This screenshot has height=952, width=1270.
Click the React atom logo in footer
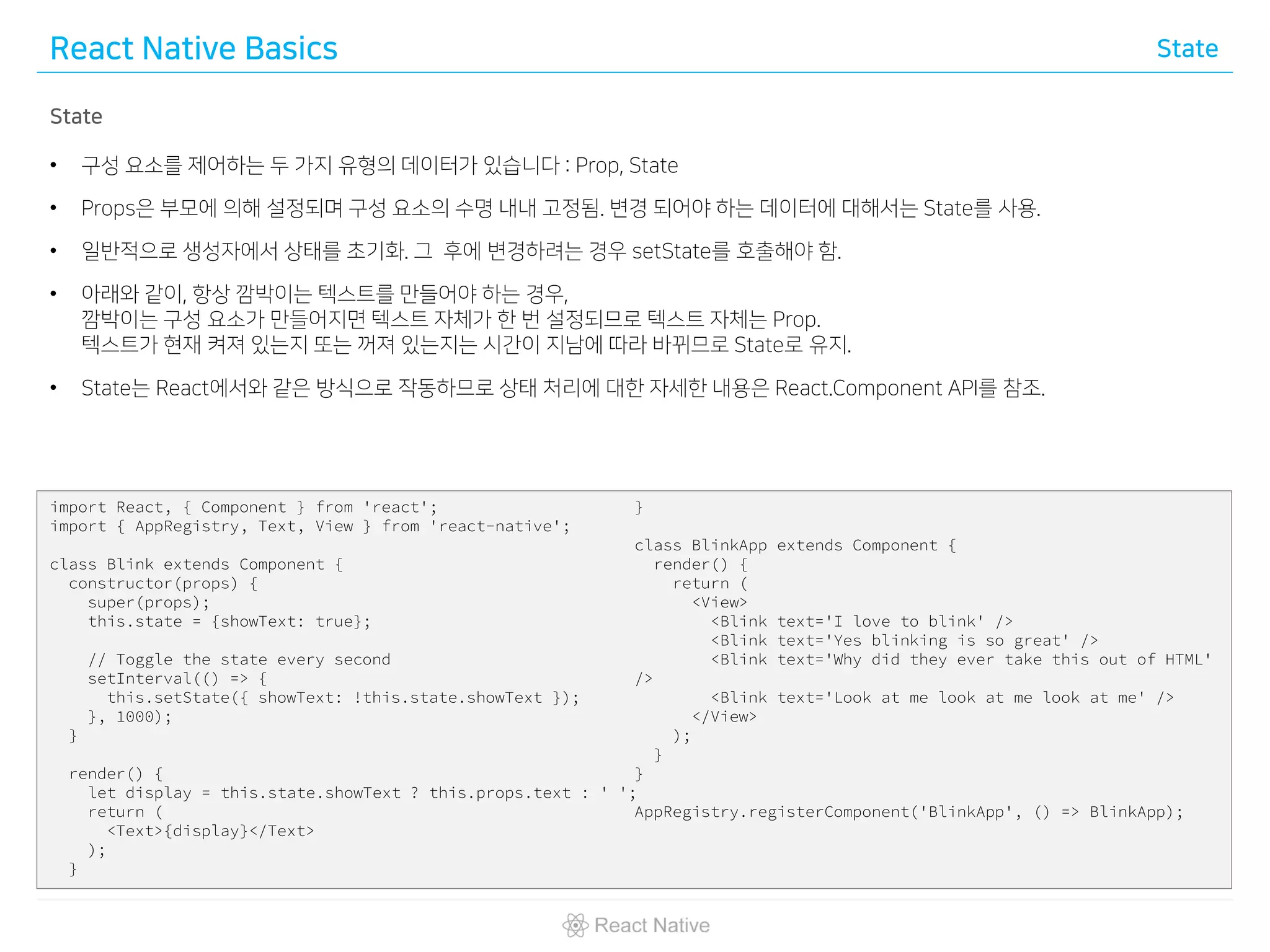click(575, 925)
